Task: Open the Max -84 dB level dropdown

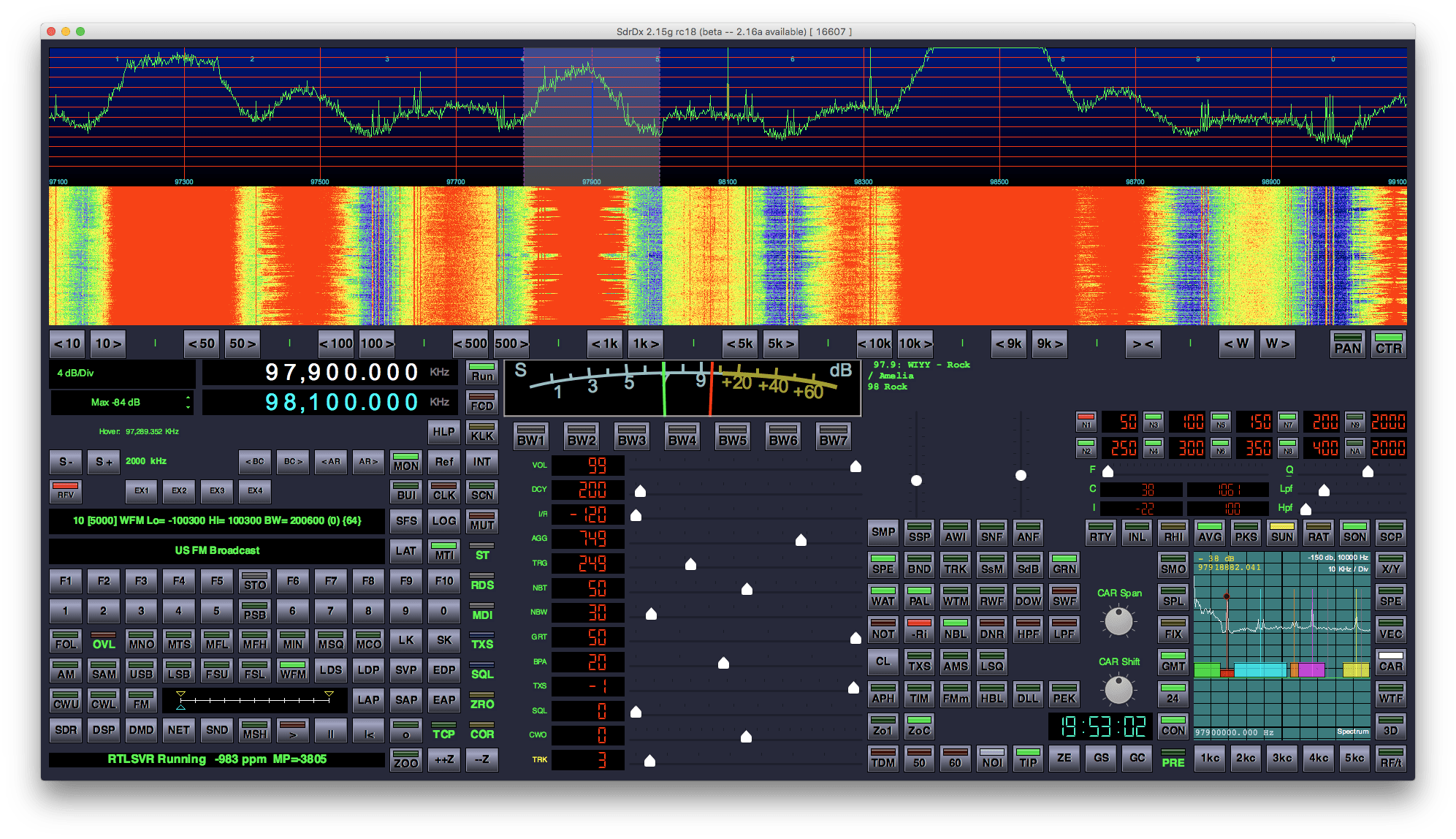Action: point(122,401)
